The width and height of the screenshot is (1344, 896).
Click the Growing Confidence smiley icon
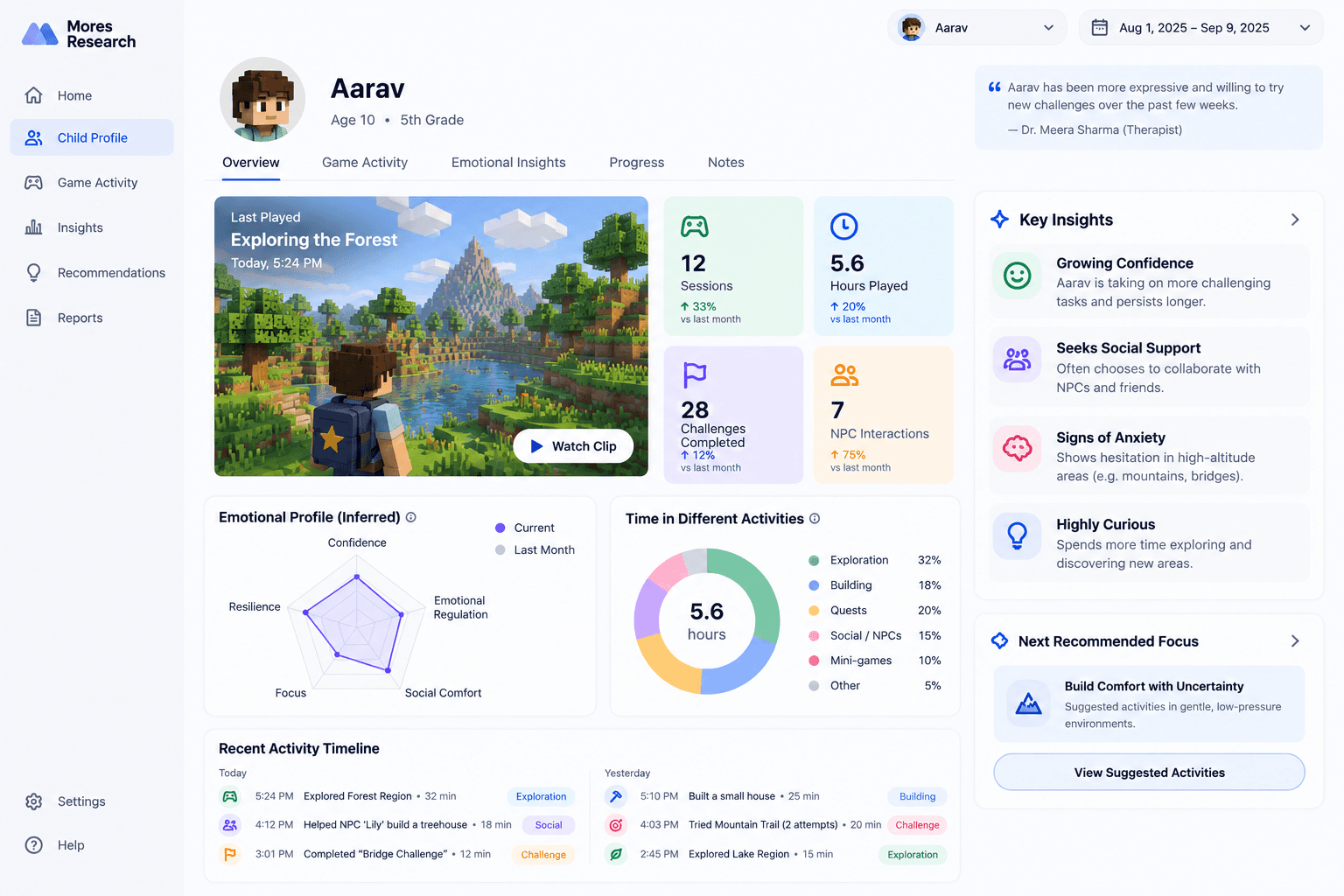click(x=1017, y=276)
